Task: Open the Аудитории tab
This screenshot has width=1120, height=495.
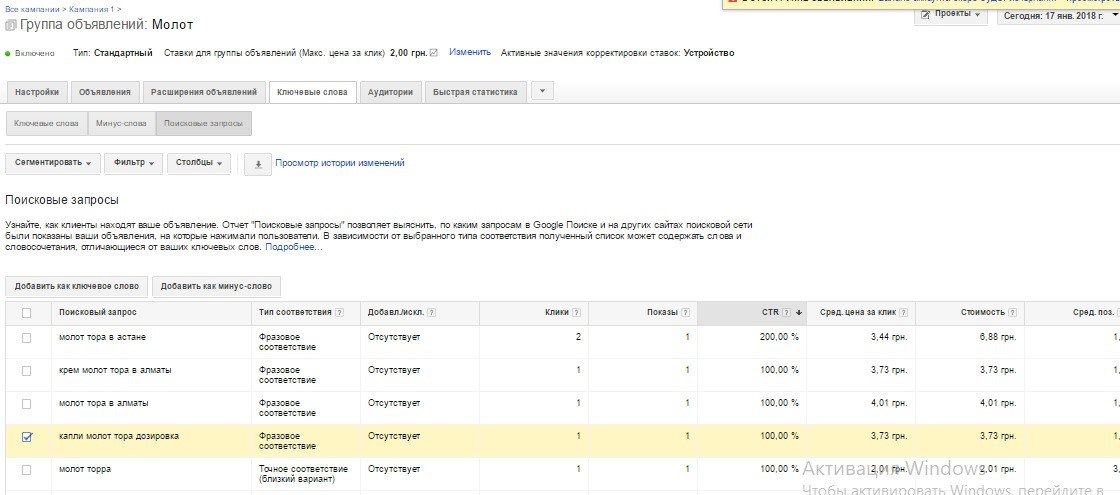Action: [391, 92]
